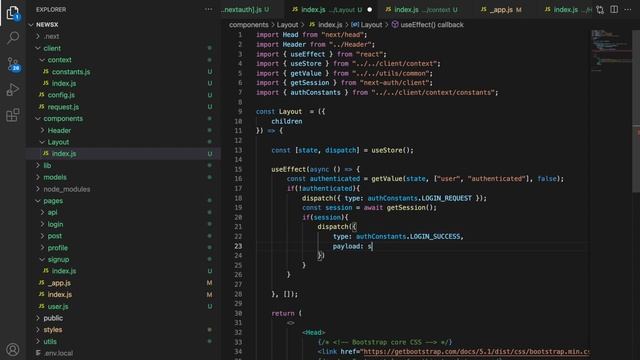
Task: Click the components breadcrumb
Action: pos(248,25)
